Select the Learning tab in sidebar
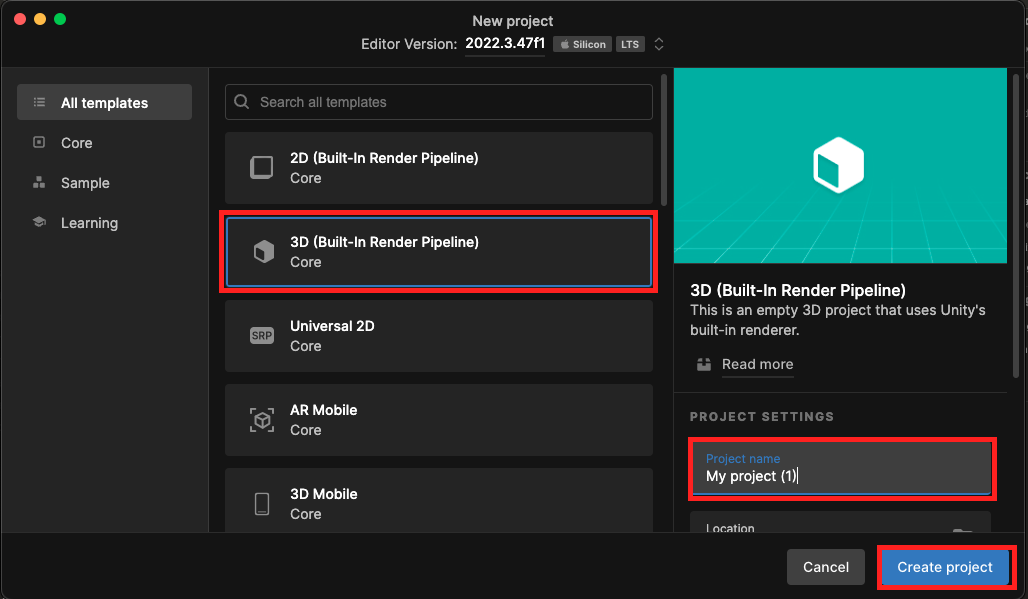This screenshot has width=1028, height=599. [x=90, y=222]
